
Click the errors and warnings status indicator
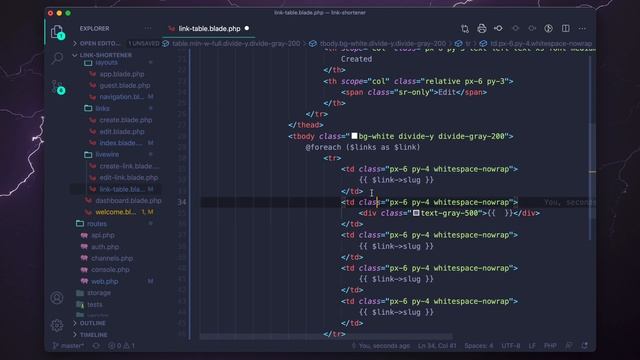click(121, 346)
